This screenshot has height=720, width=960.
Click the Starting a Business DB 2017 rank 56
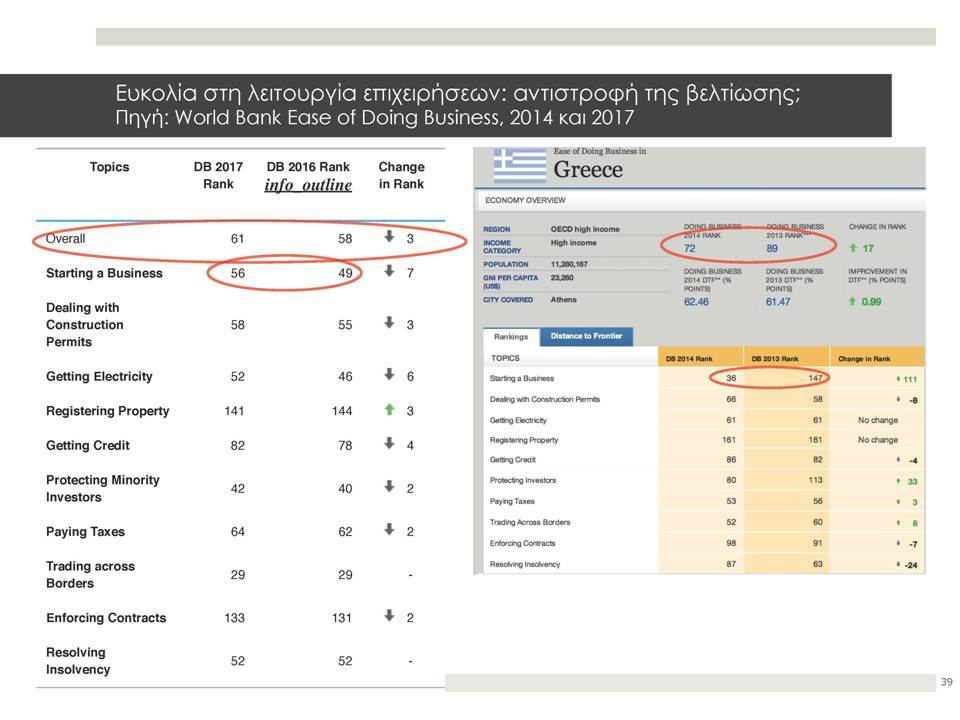click(238, 273)
